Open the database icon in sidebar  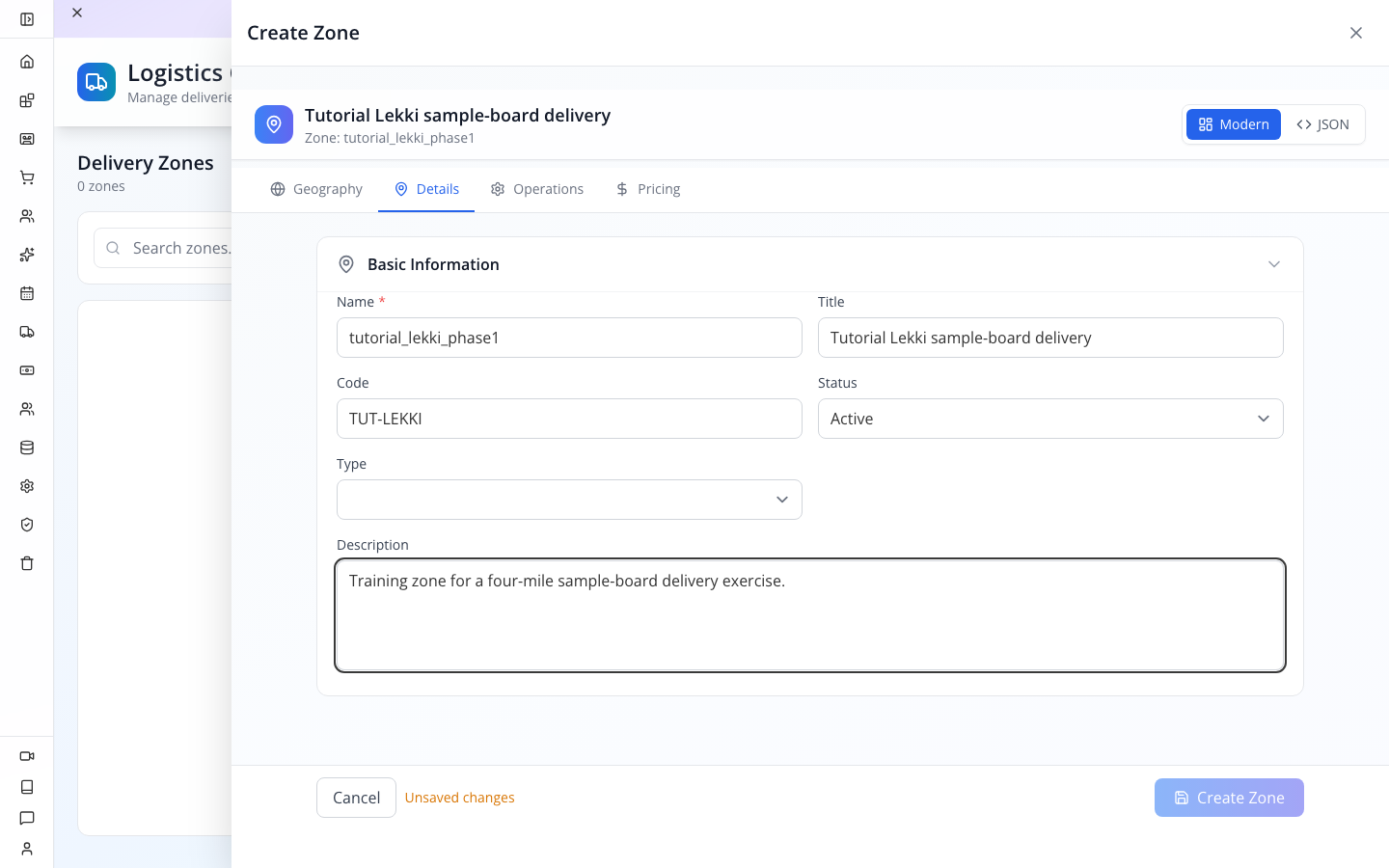click(x=27, y=448)
